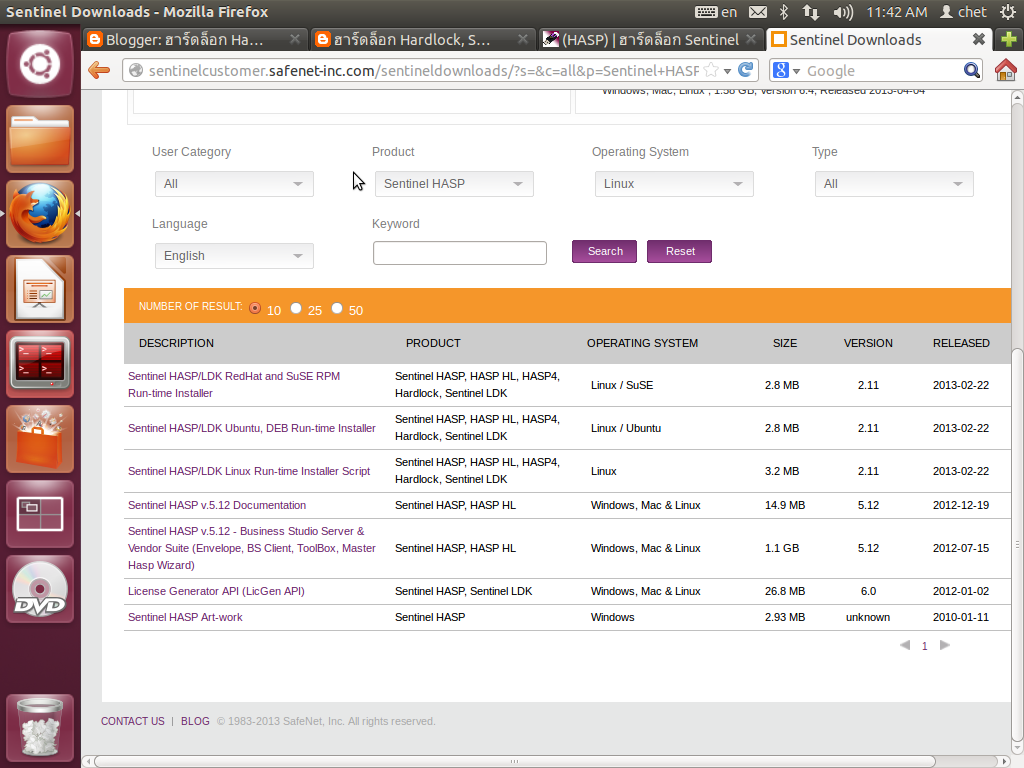Screen dimensions: 1024x768
Task: Open the DVD disc launcher icon
Action: 40,589
